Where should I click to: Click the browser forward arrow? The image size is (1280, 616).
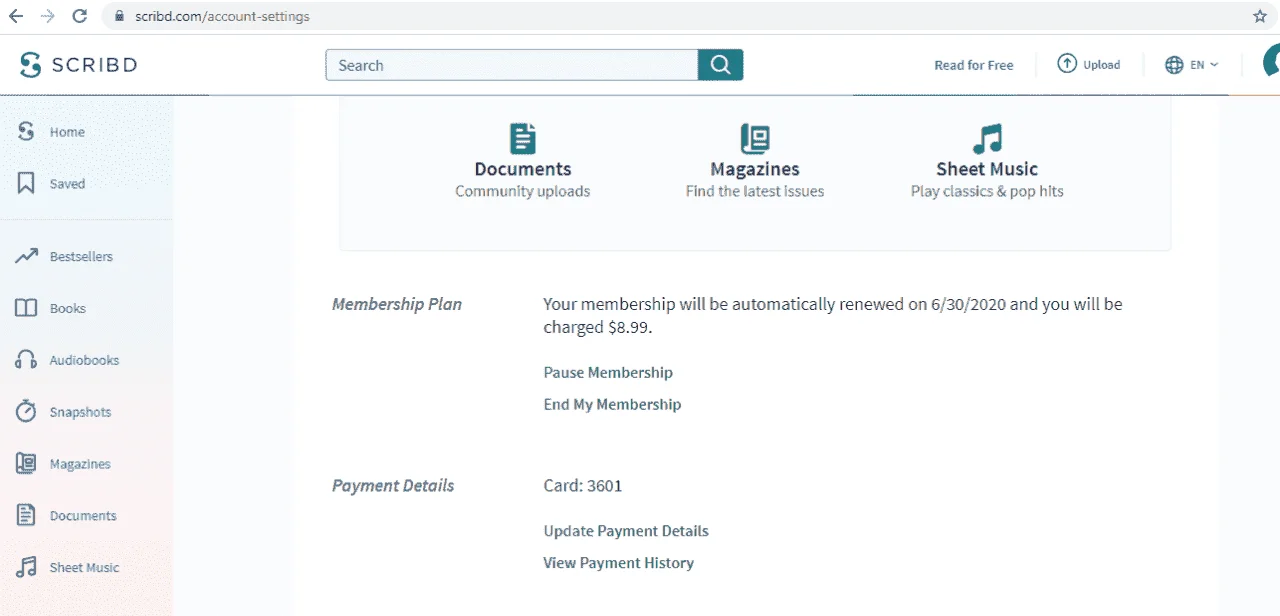point(48,16)
